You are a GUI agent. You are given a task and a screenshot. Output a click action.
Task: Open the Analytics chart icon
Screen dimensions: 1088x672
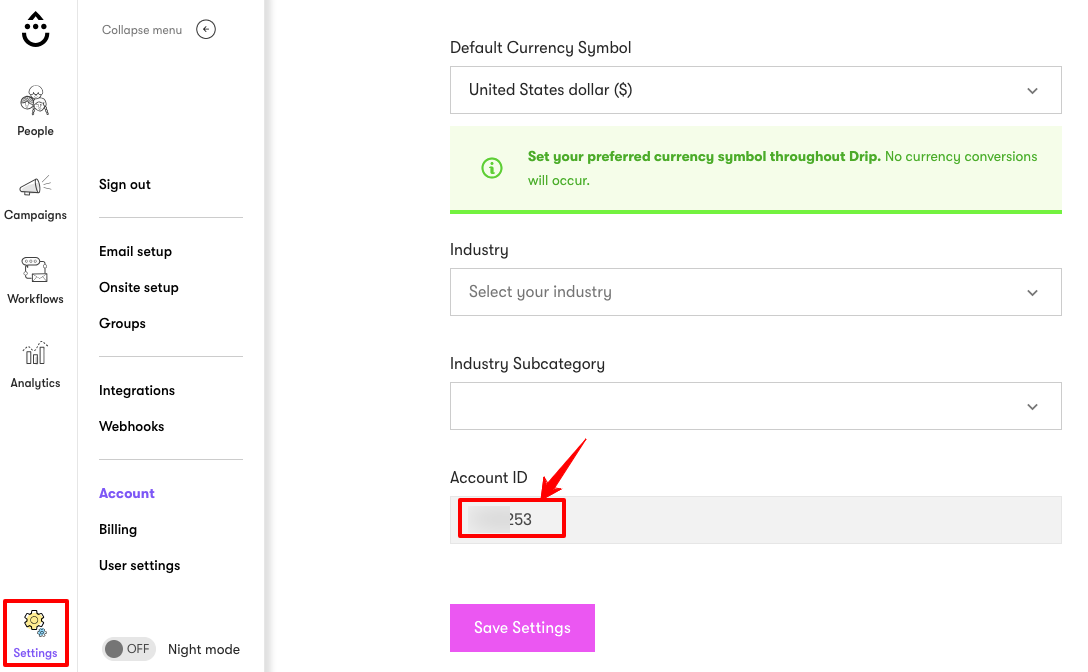35,354
